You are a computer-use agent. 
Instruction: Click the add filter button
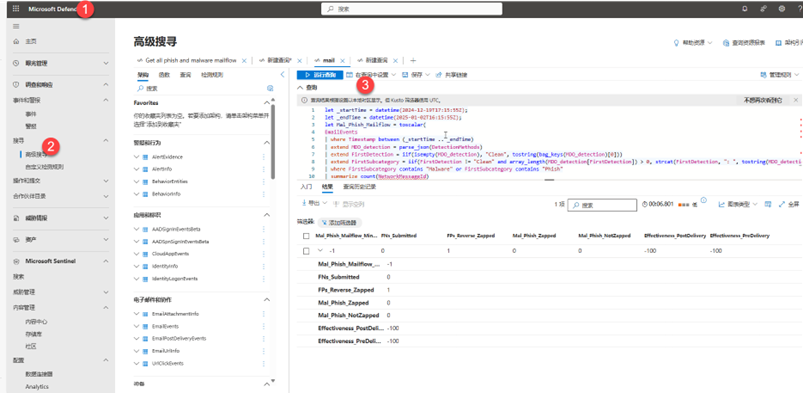pos(339,222)
